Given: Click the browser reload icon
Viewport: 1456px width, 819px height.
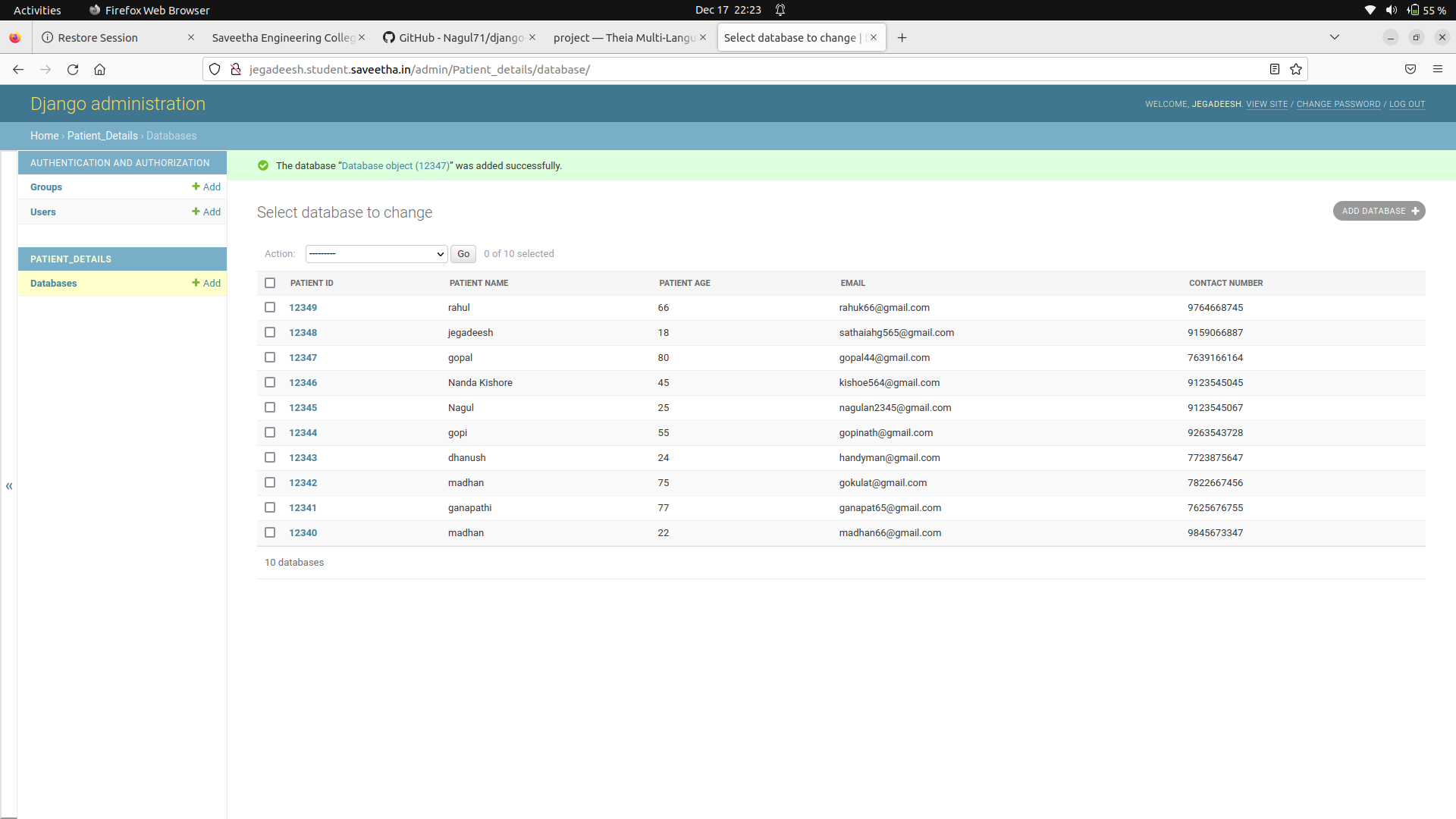Looking at the screenshot, I should coord(73,70).
